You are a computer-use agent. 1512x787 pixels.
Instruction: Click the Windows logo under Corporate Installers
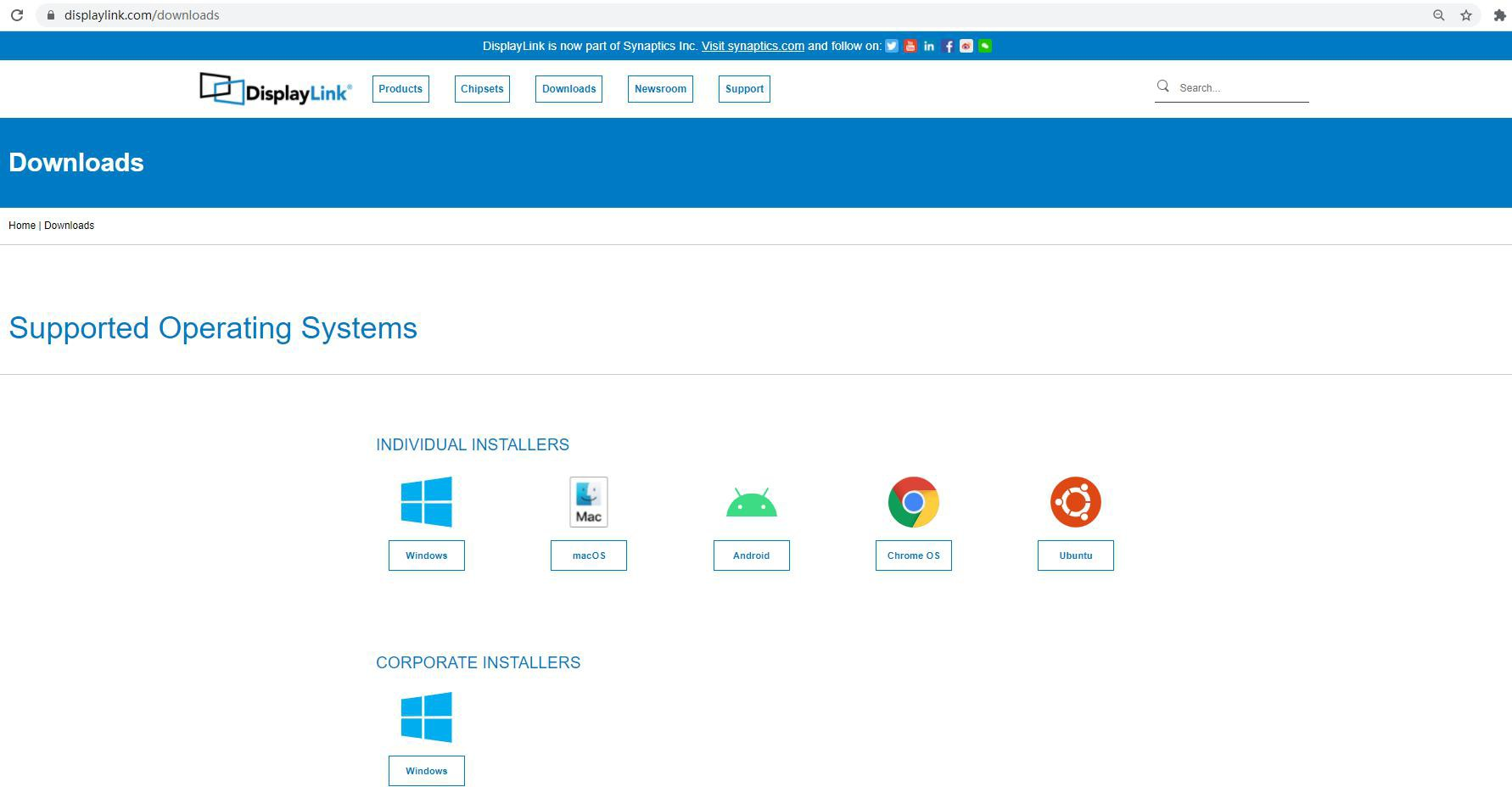(x=427, y=717)
